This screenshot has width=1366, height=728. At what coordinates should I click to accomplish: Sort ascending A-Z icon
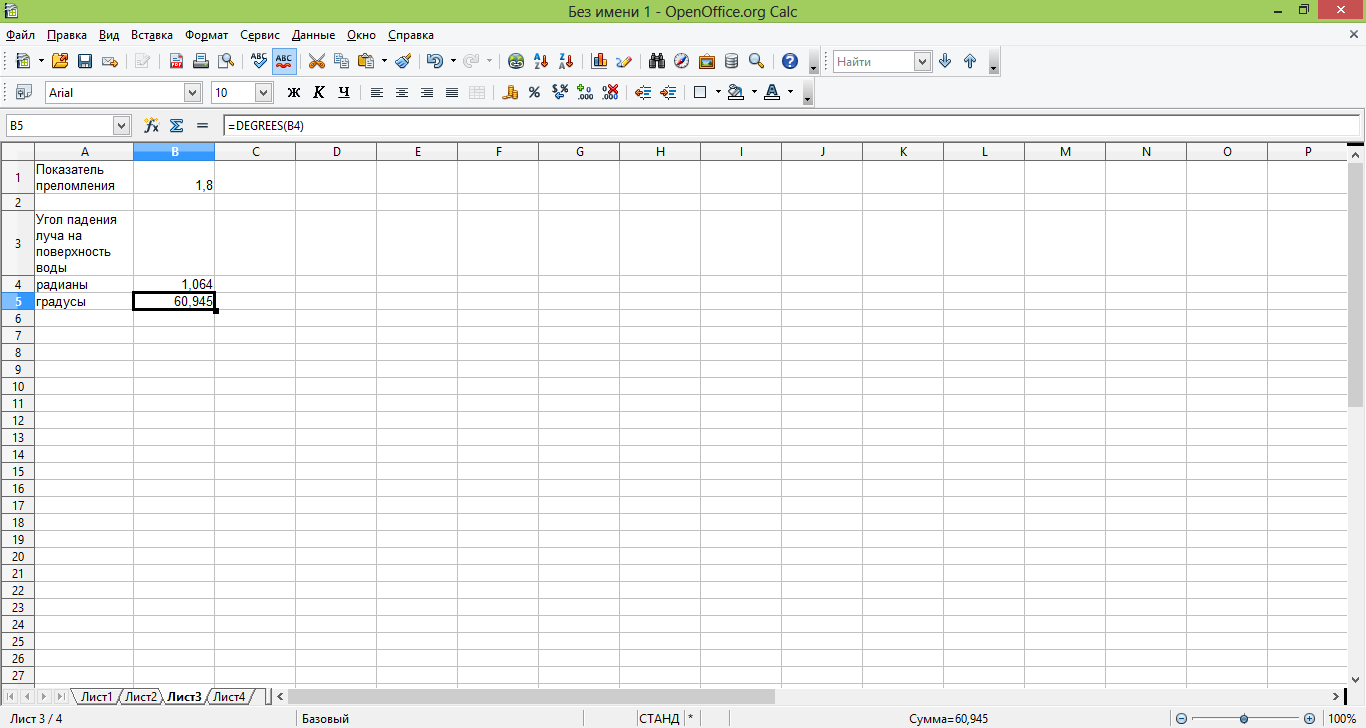(541, 61)
